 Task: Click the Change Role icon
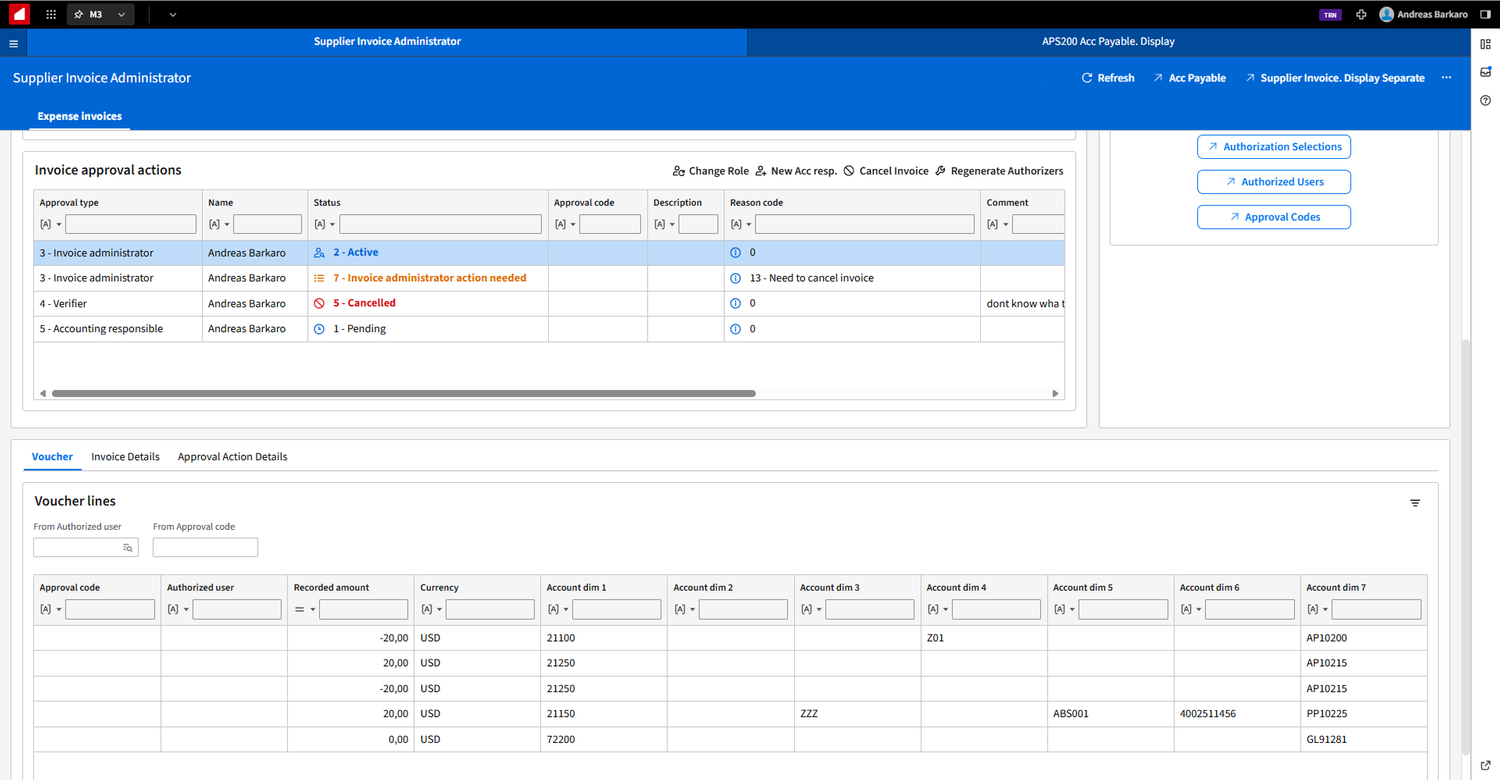tap(681, 170)
